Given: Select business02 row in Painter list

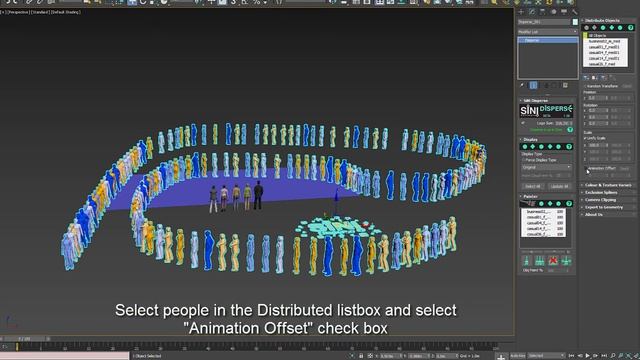Looking at the screenshot, I should click(543, 212).
